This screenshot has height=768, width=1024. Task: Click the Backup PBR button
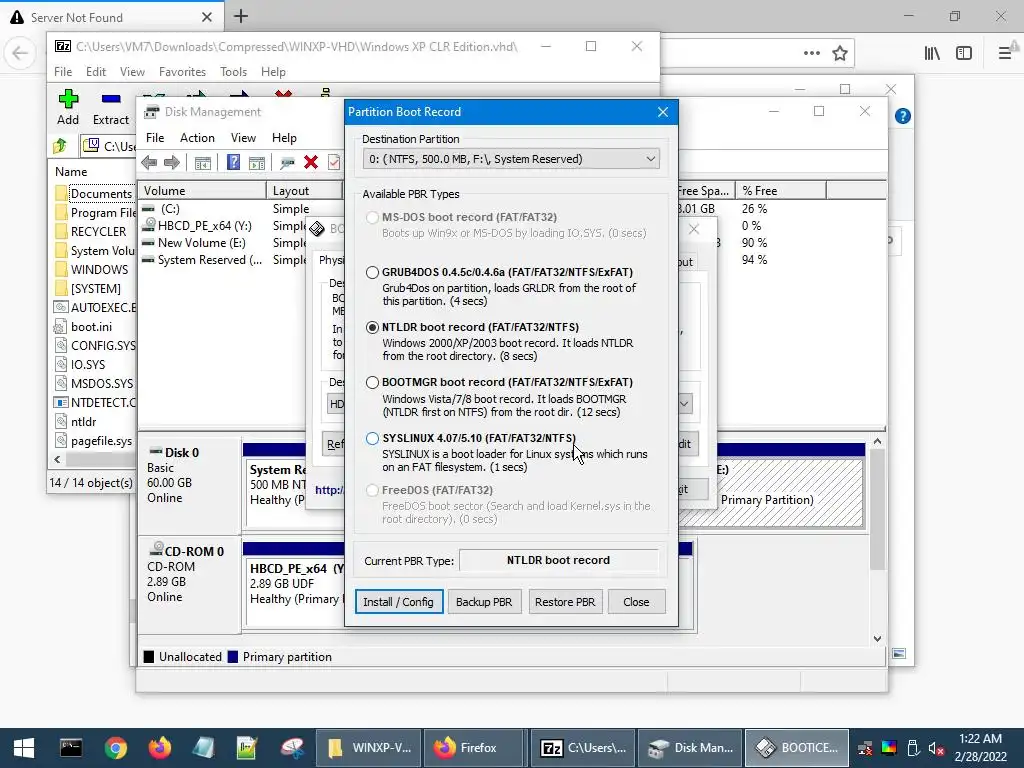484,601
